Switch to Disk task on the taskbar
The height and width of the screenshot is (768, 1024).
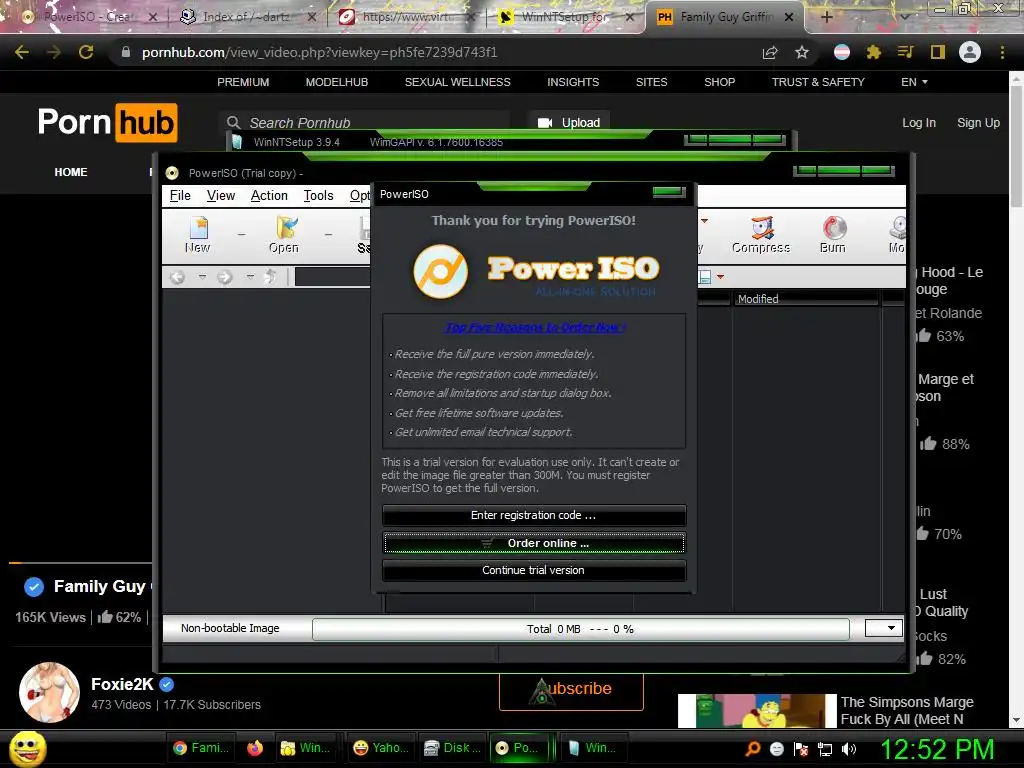pyautogui.click(x=451, y=748)
